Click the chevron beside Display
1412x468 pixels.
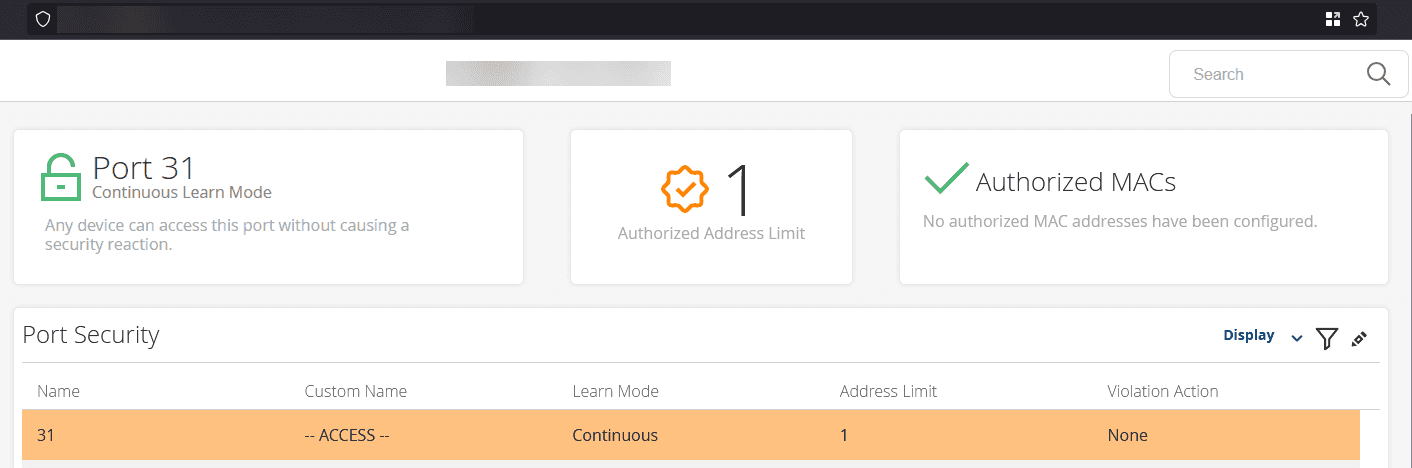(x=1296, y=338)
